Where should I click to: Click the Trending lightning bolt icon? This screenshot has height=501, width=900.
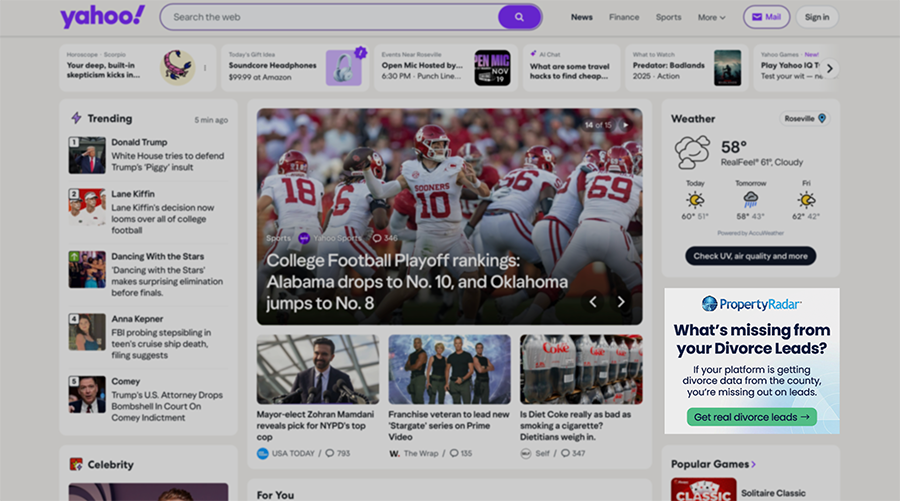coord(76,118)
